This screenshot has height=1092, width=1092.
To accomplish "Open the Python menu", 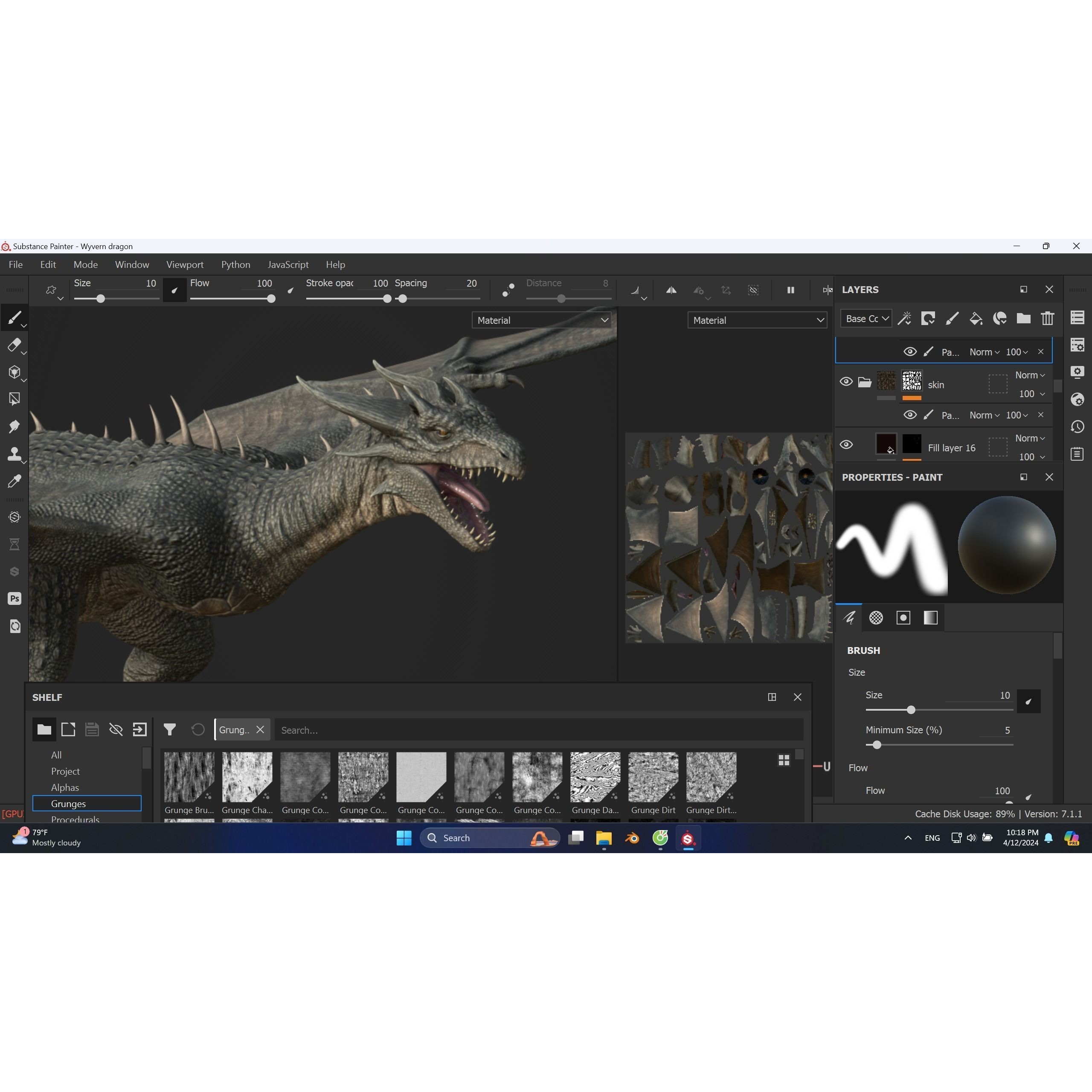I will [x=236, y=264].
